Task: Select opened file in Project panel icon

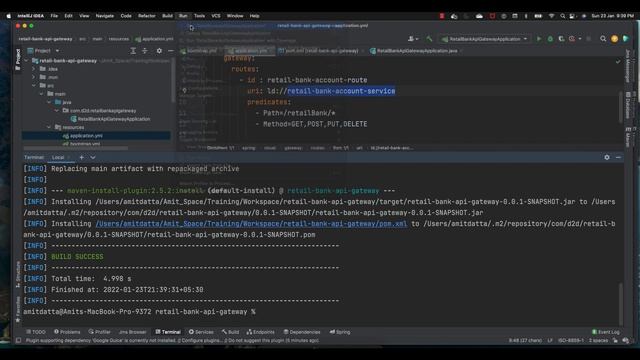Action: click(133, 51)
